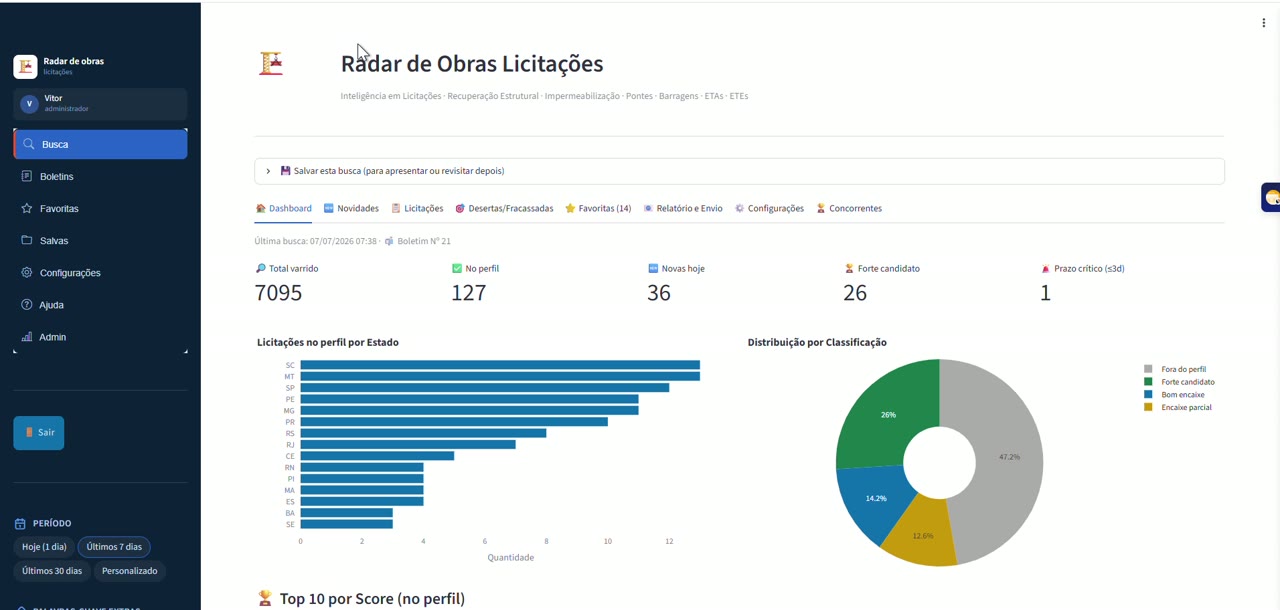Click the crane logo beside the page title

pos(271,63)
